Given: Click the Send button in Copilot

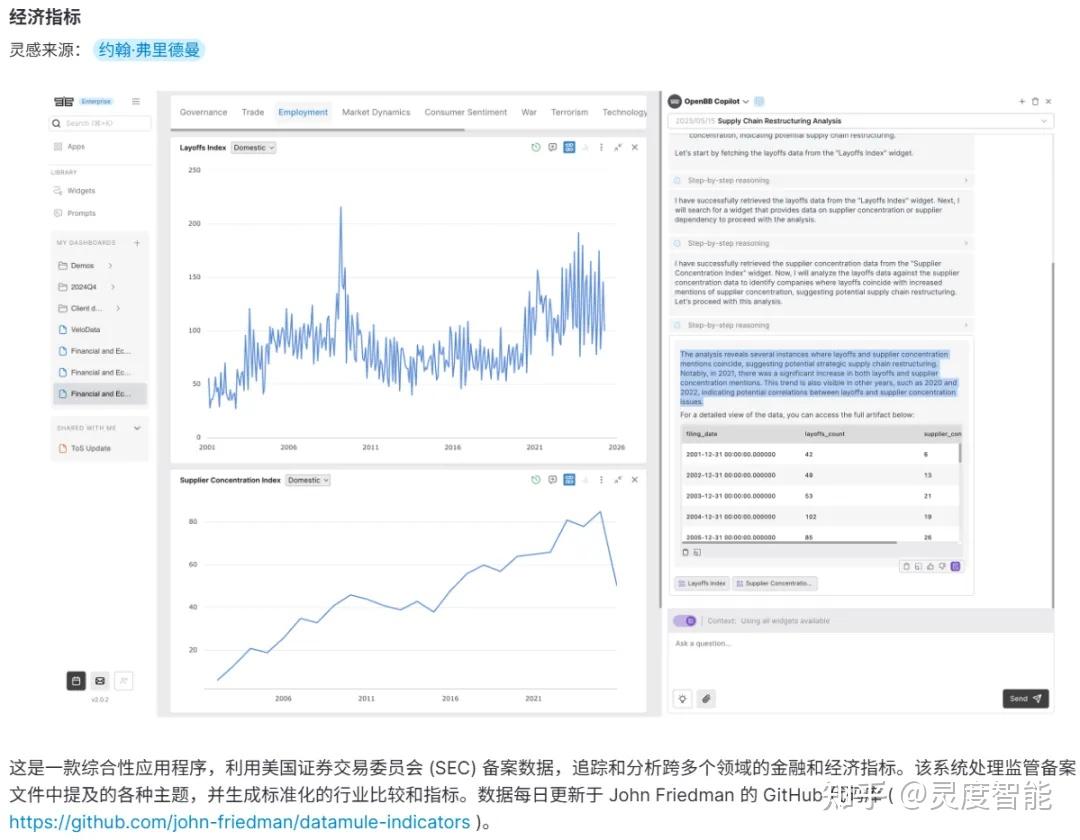Looking at the screenshot, I should 1024,698.
